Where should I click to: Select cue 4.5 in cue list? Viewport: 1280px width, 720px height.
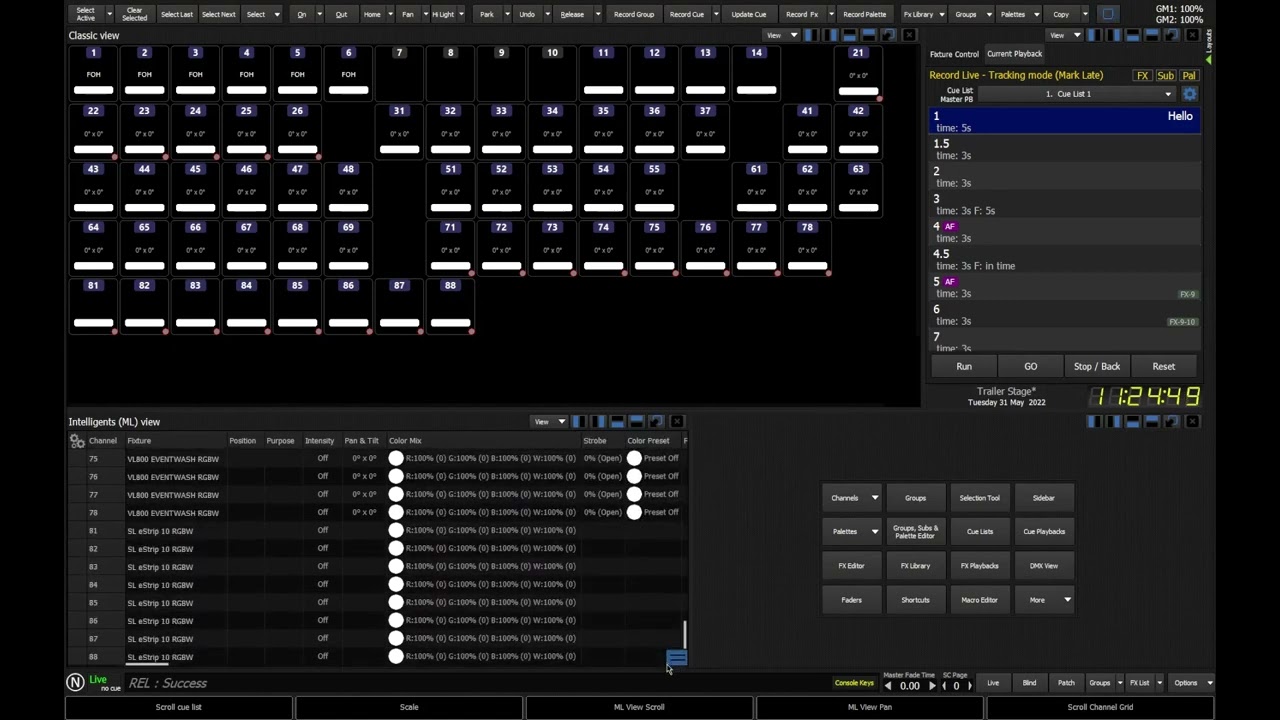1064,260
